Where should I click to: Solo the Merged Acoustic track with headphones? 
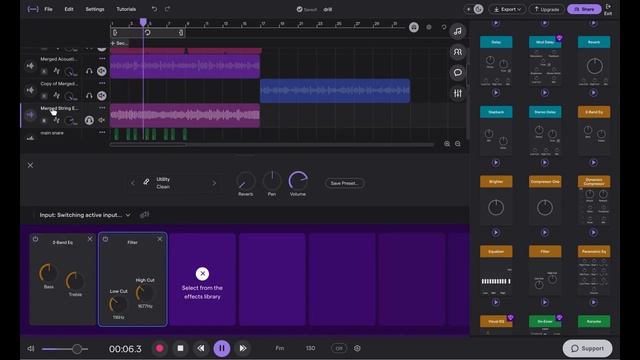89,71
